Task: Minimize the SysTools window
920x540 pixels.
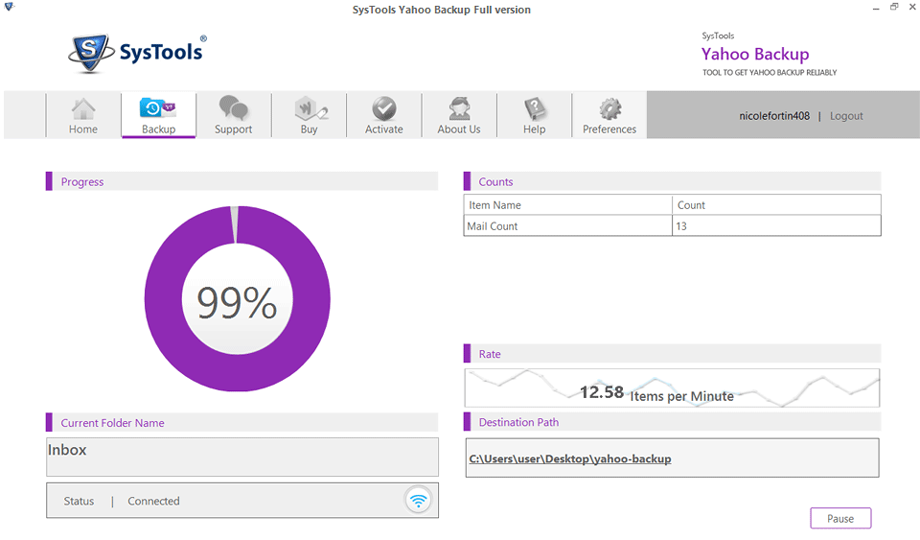Action: (x=875, y=8)
